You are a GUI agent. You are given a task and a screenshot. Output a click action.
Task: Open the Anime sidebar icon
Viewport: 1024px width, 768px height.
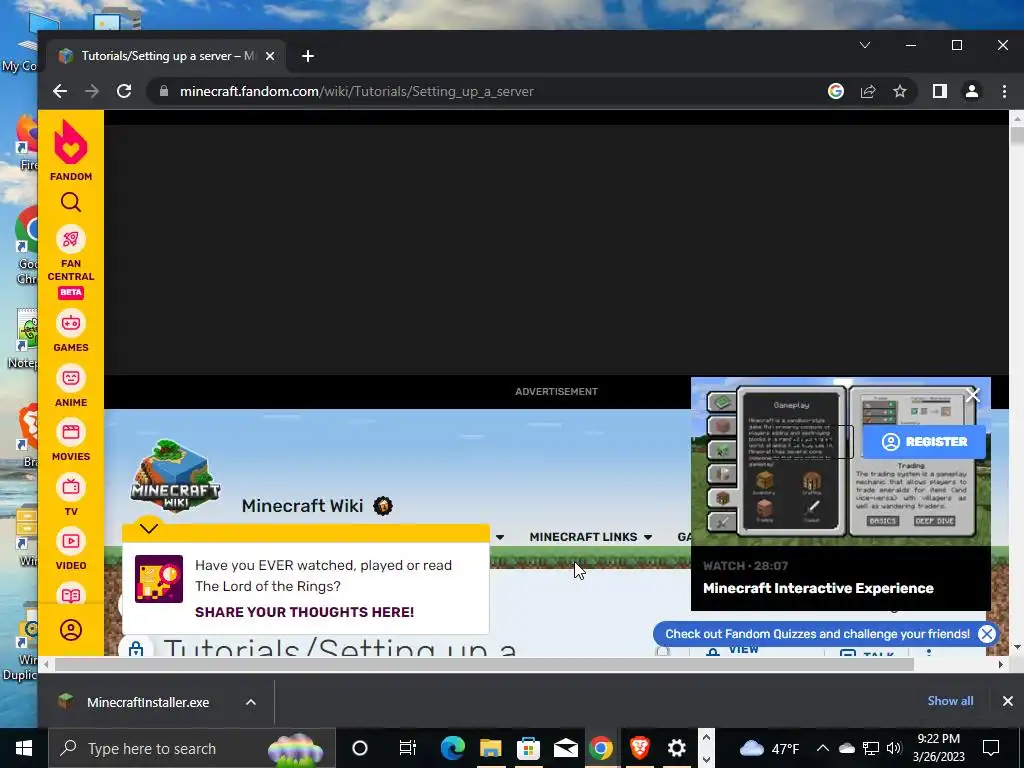point(71,378)
